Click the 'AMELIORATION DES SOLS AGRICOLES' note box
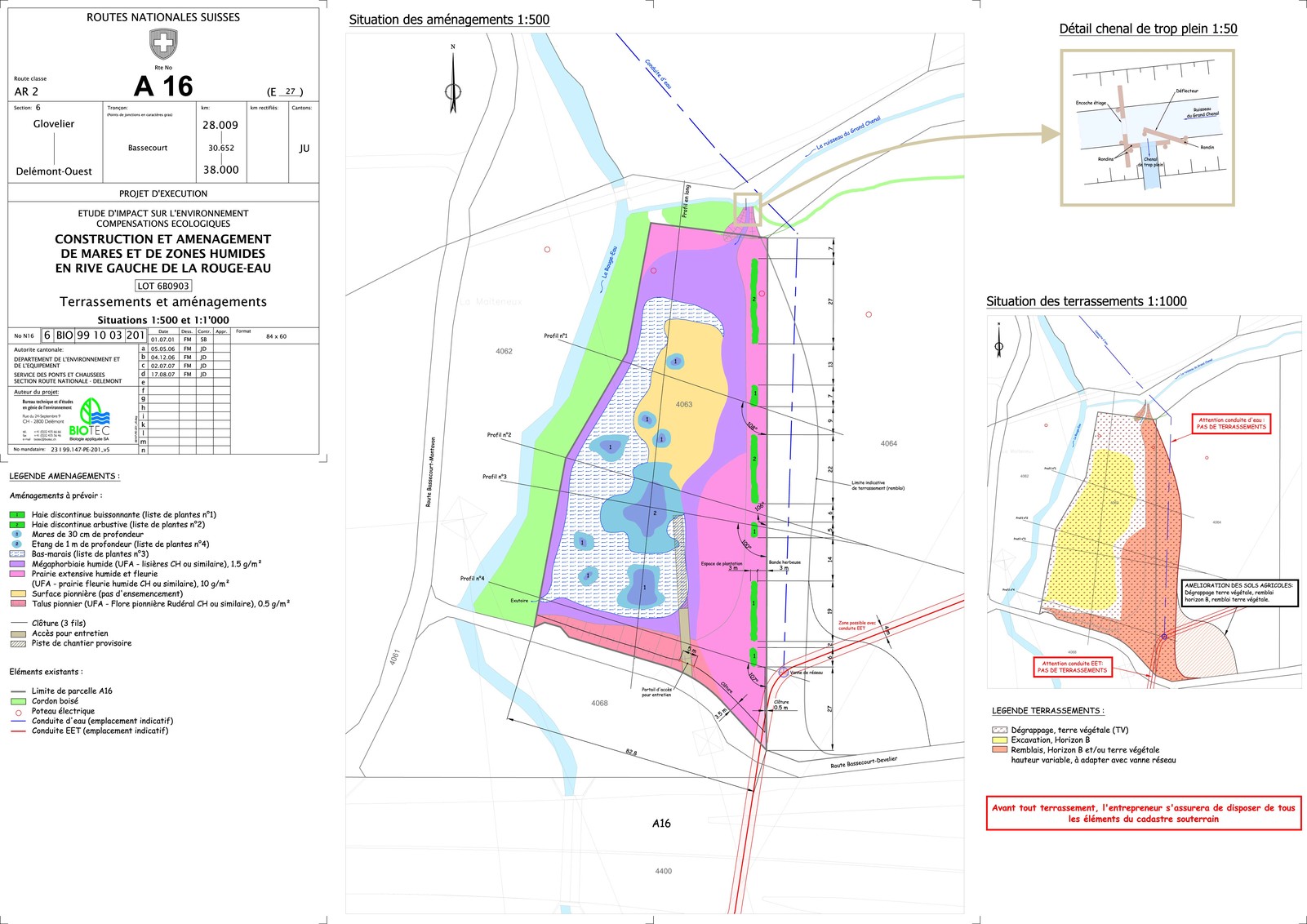 coord(1238,593)
